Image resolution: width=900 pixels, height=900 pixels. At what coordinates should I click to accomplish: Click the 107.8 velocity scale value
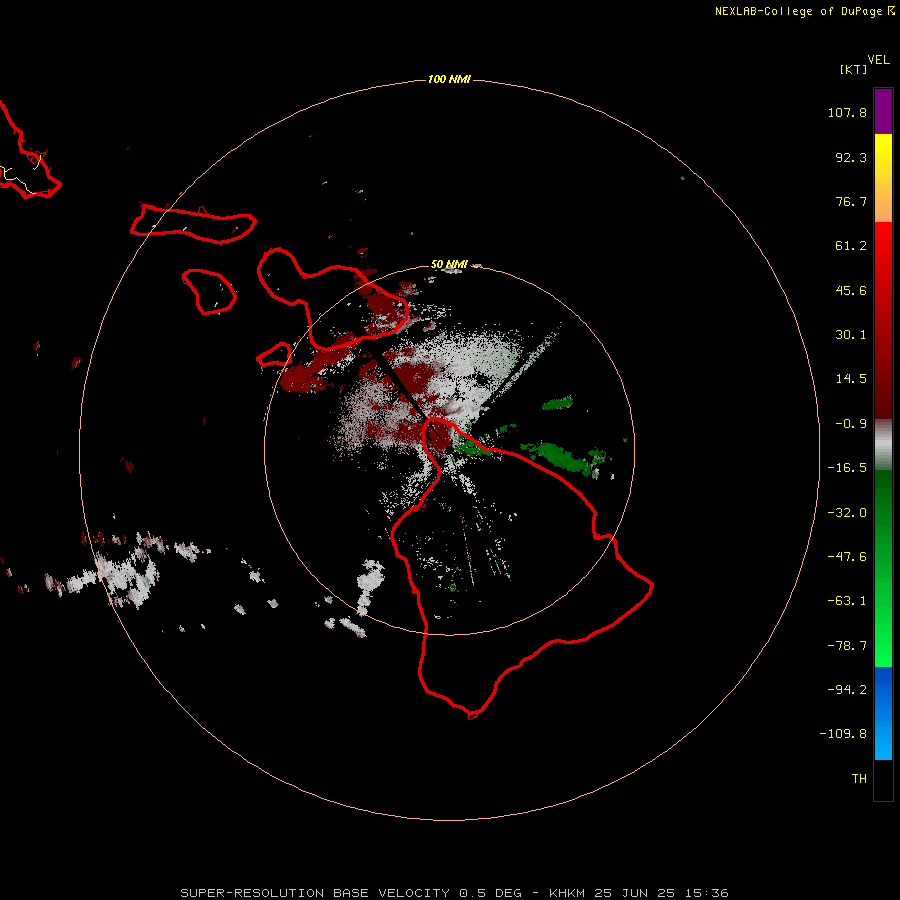click(x=847, y=112)
